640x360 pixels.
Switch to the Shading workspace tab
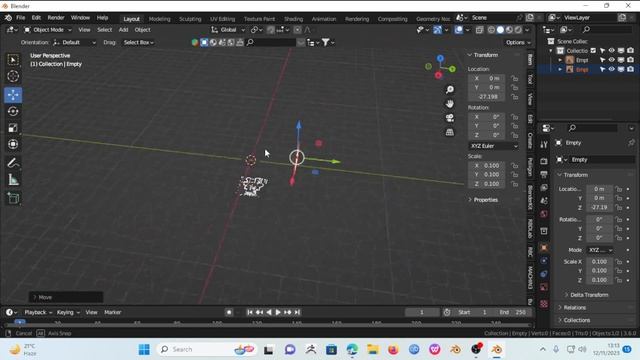[x=293, y=19]
